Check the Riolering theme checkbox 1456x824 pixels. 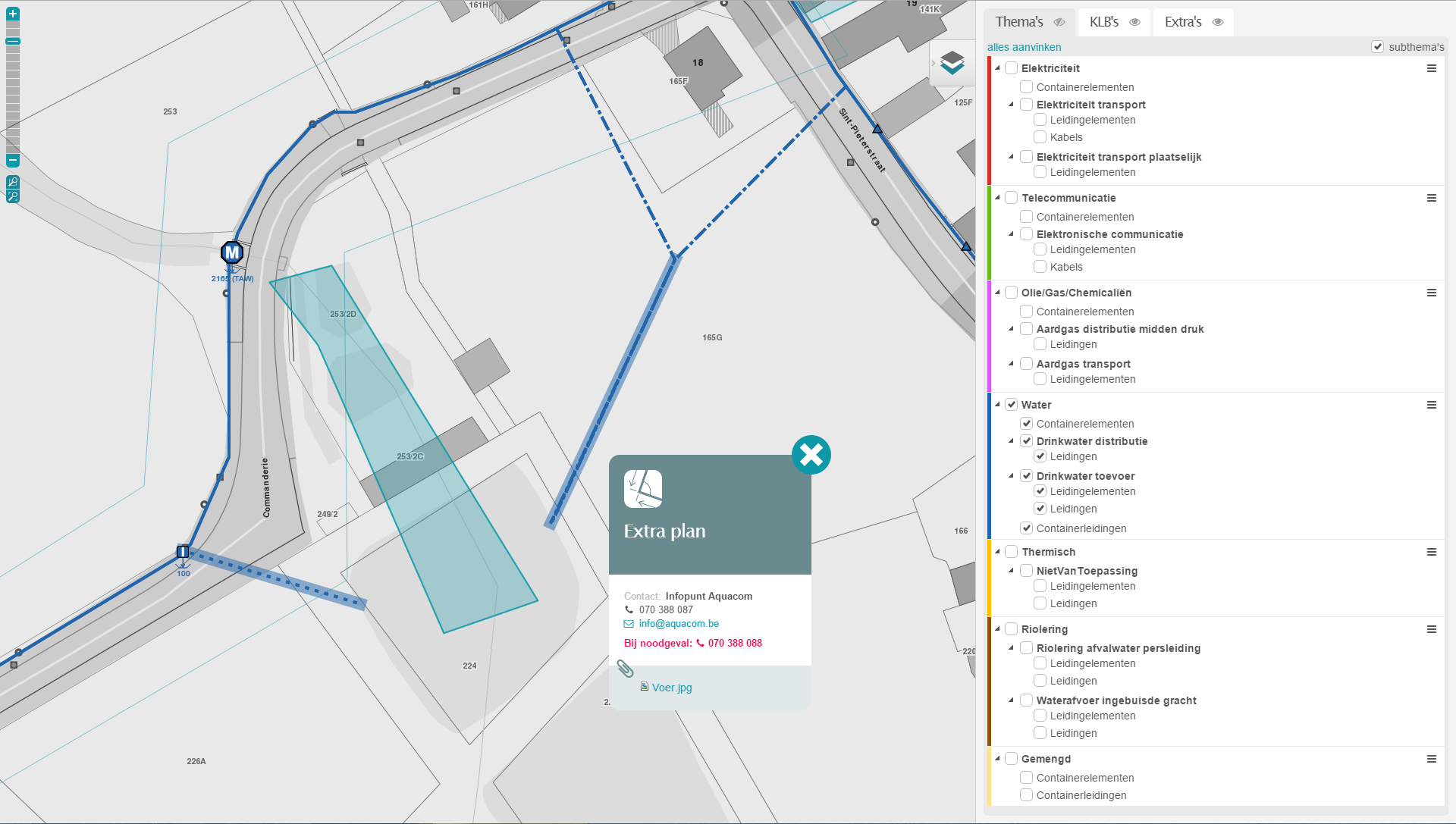pos(1011,629)
